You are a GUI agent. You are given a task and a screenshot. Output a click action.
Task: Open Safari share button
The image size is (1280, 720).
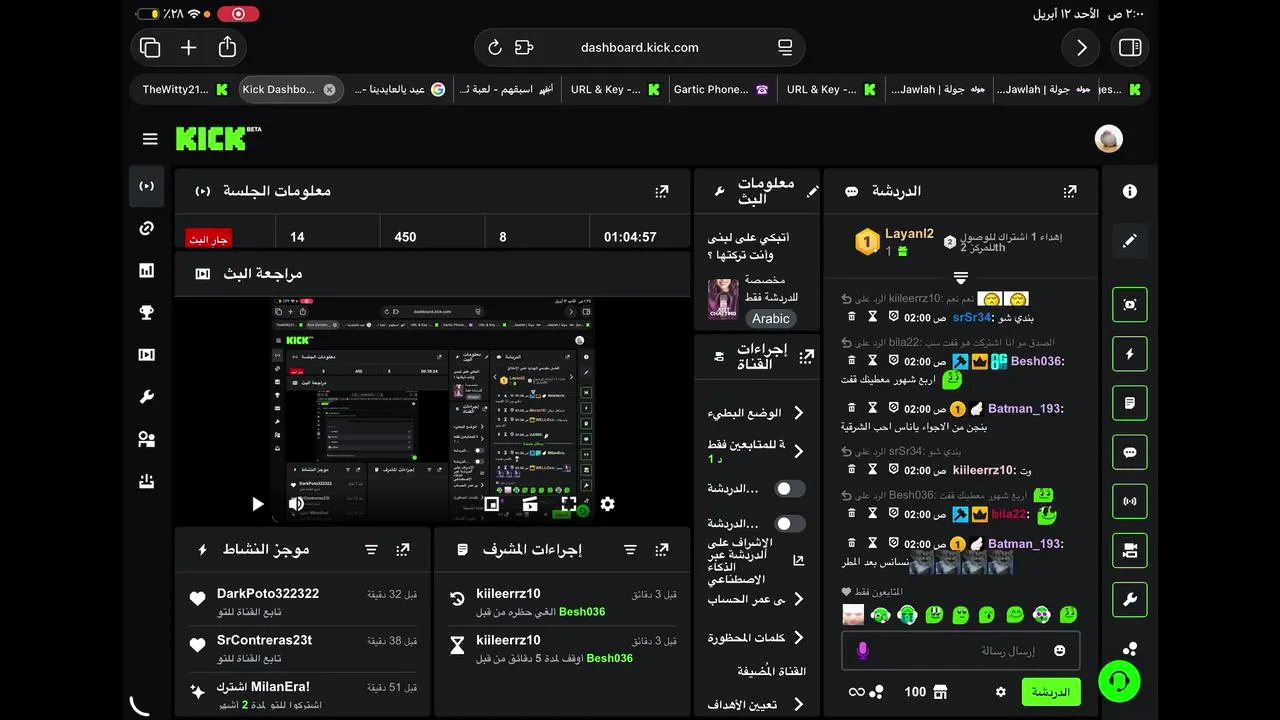tap(227, 47)
